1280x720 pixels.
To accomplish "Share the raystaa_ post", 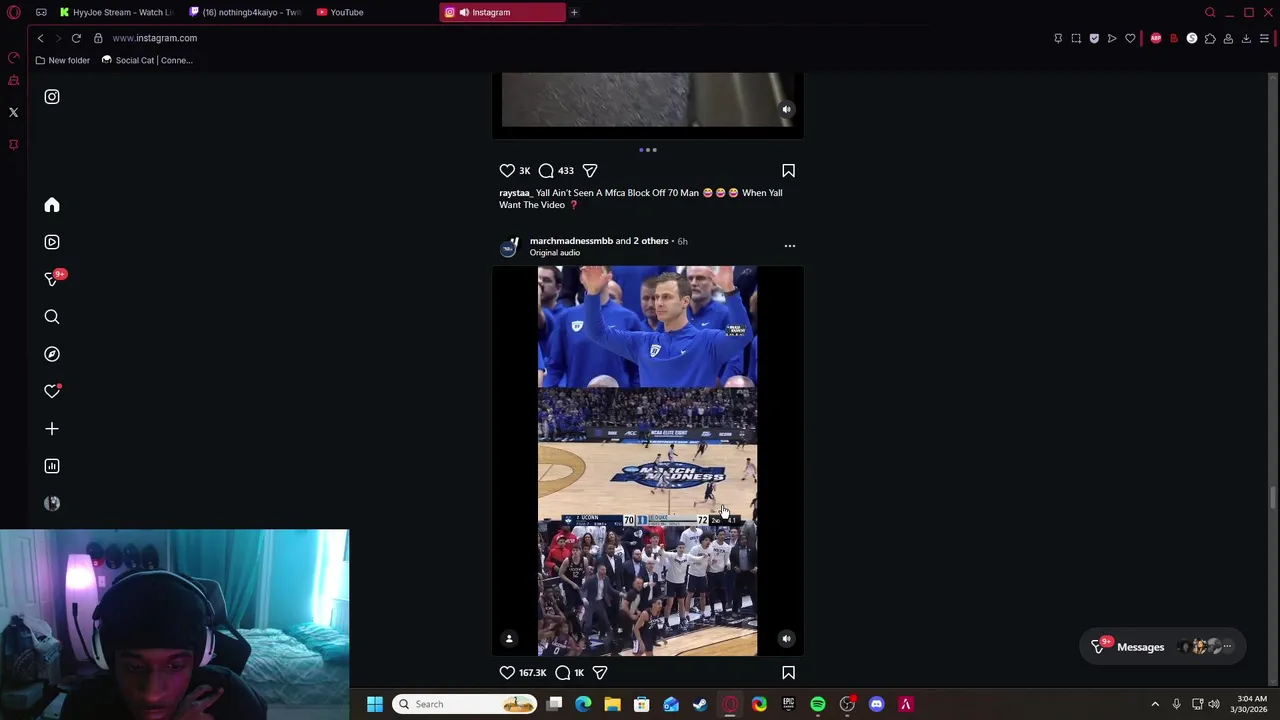I will 590,171.
